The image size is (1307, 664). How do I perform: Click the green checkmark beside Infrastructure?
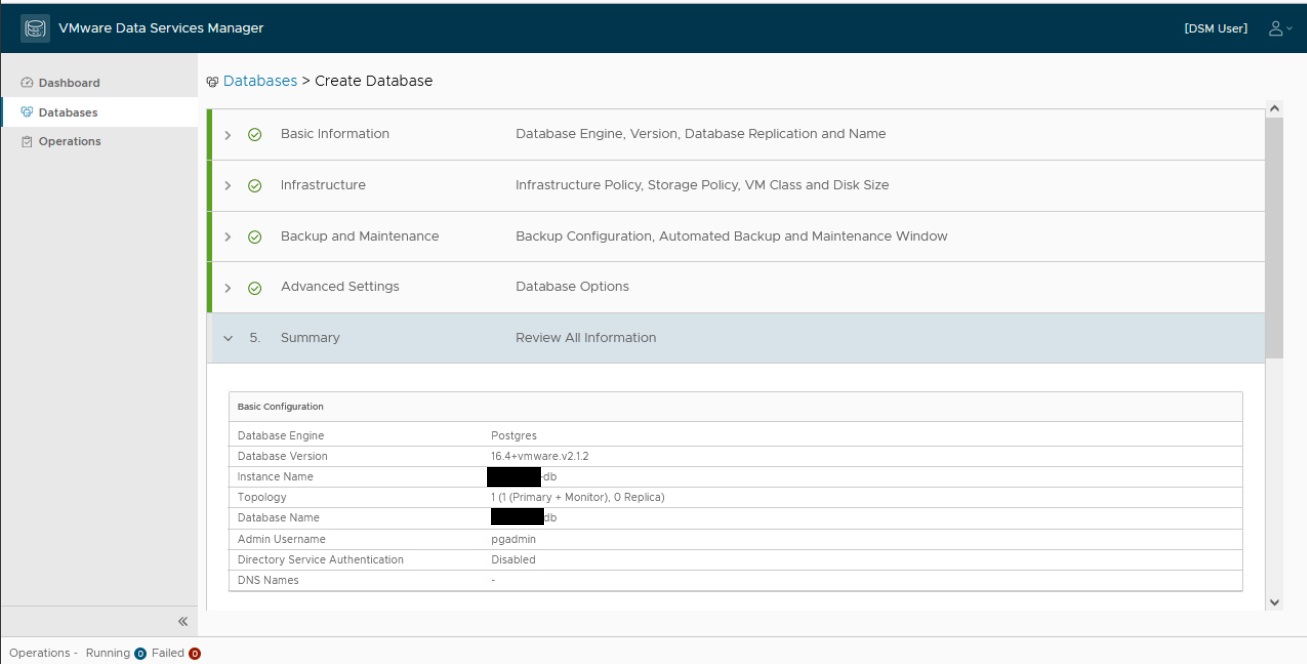(x=255, y=186)
